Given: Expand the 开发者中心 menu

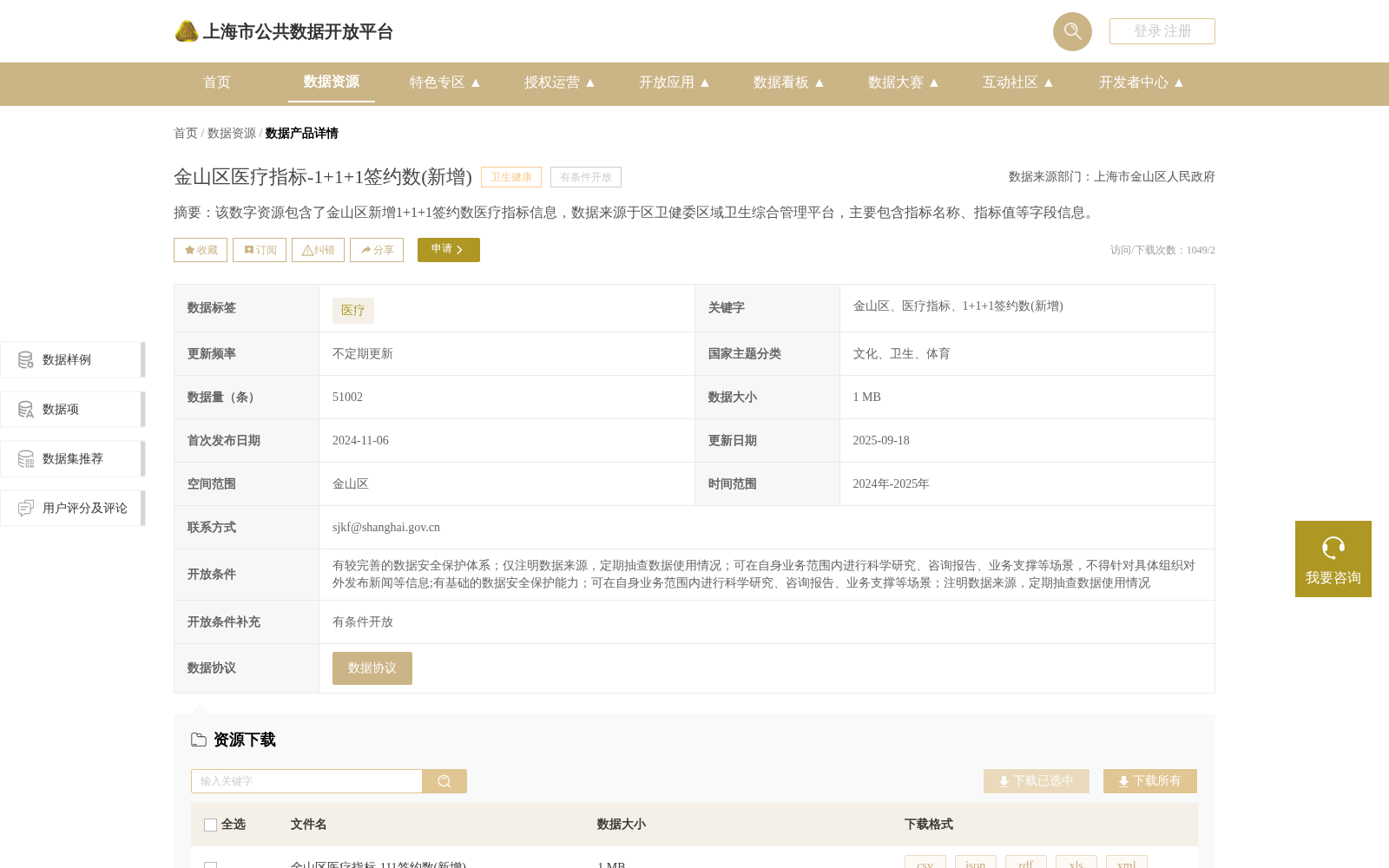Looking at the screenshot, I should tap(1142, 82).
